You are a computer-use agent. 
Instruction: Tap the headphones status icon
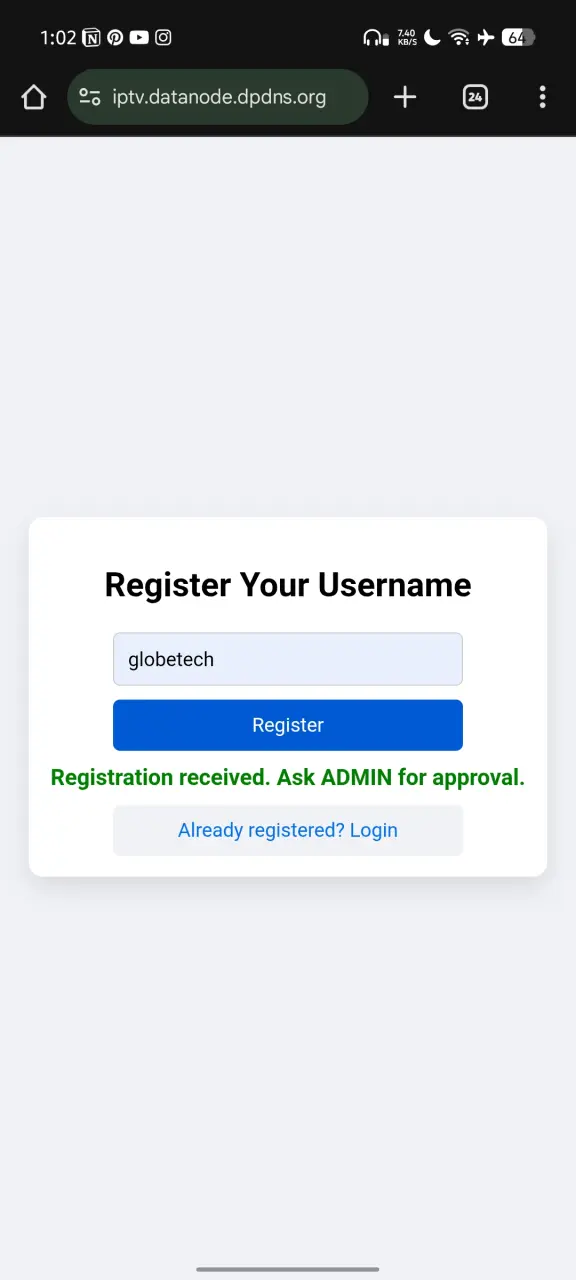[x=375, y=38]
